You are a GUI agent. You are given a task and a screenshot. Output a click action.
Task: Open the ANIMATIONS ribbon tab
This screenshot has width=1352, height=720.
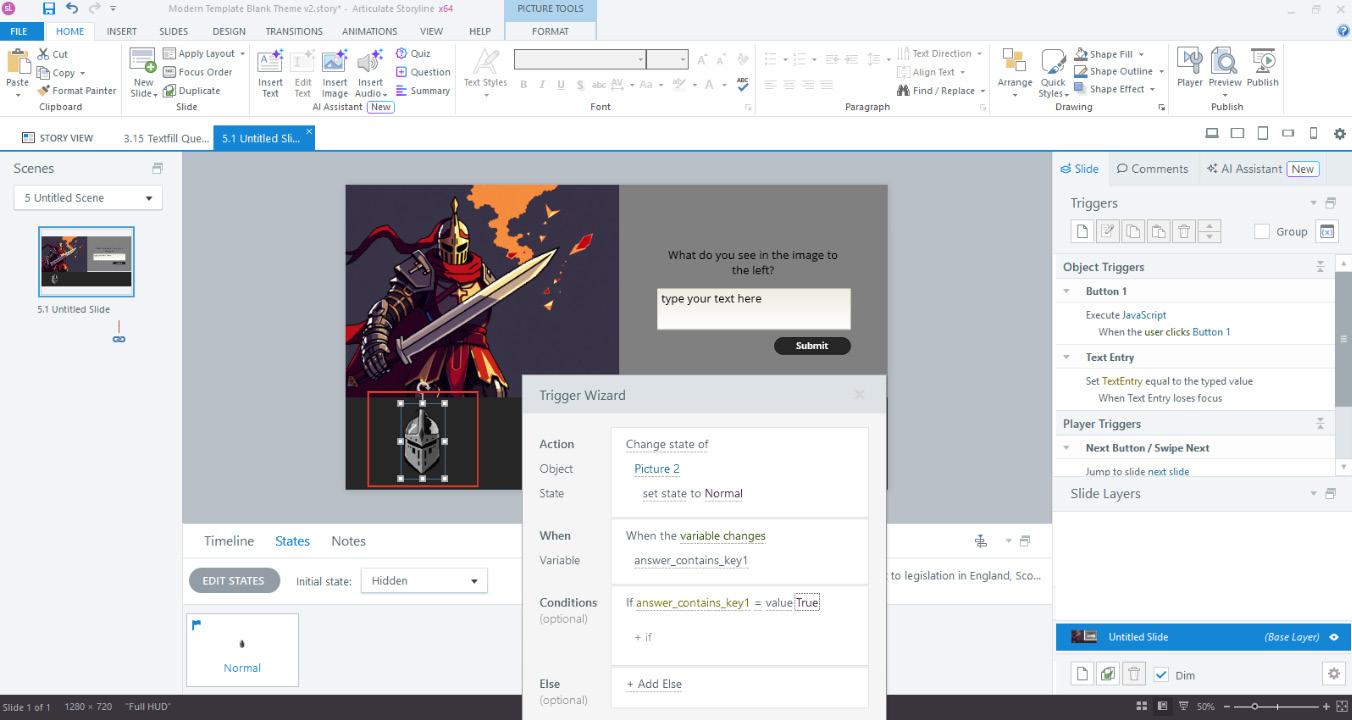pos(370,31)
